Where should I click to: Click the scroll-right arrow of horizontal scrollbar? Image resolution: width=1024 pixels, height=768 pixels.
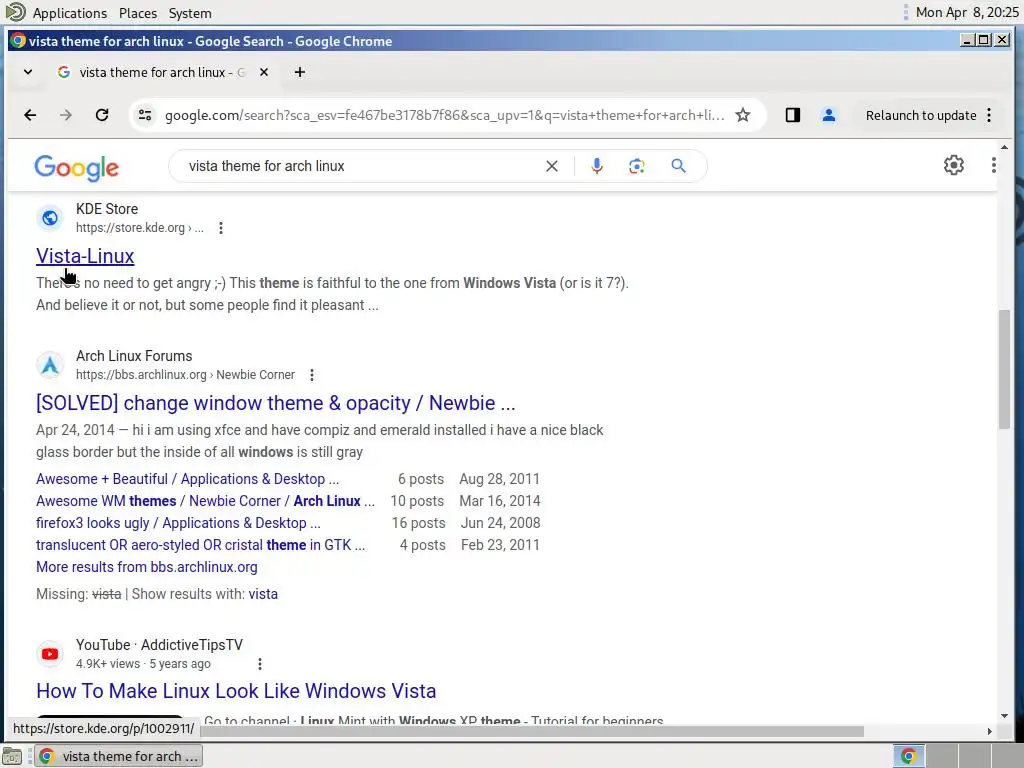point(989,731)
